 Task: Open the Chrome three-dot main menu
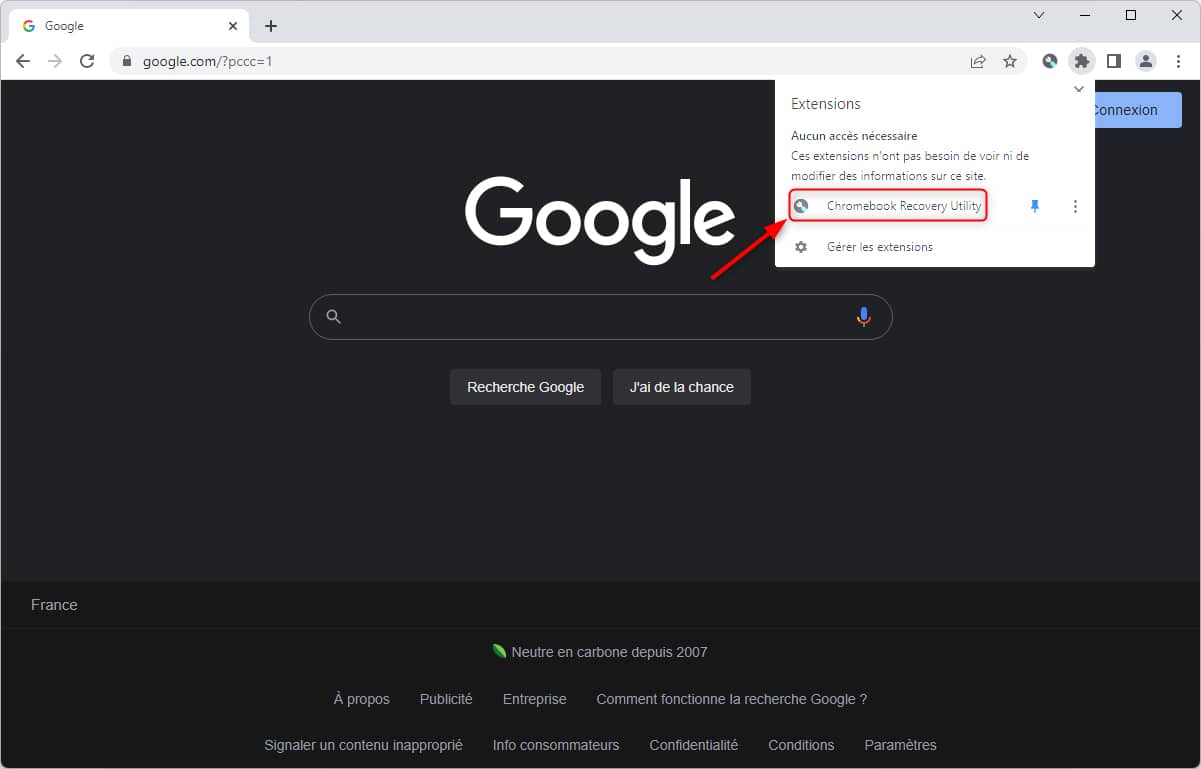pyautogui.click(x=1178, y=61)
